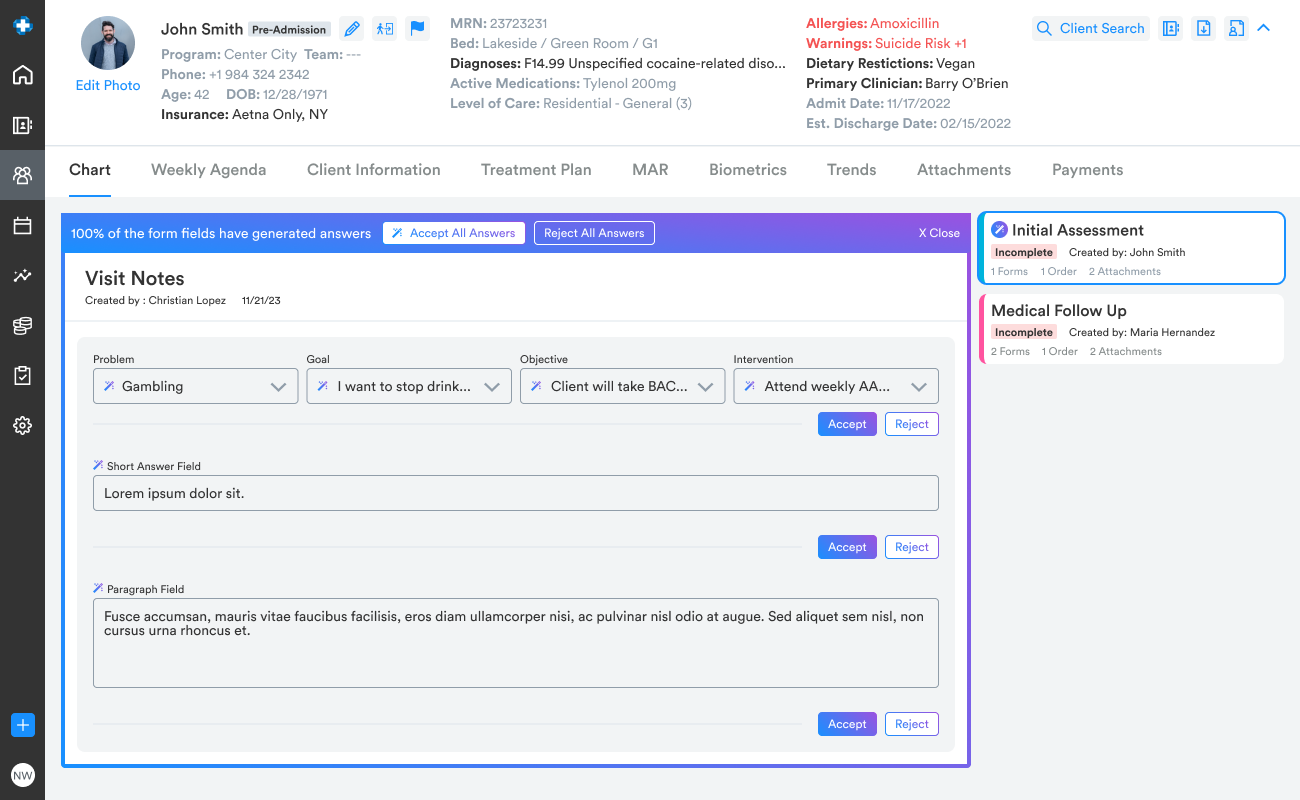Image resolution: width=1300 pixels, height=800 pixels.
Task: Click the document download icon in header
Action: click(x=1204, y=29)
